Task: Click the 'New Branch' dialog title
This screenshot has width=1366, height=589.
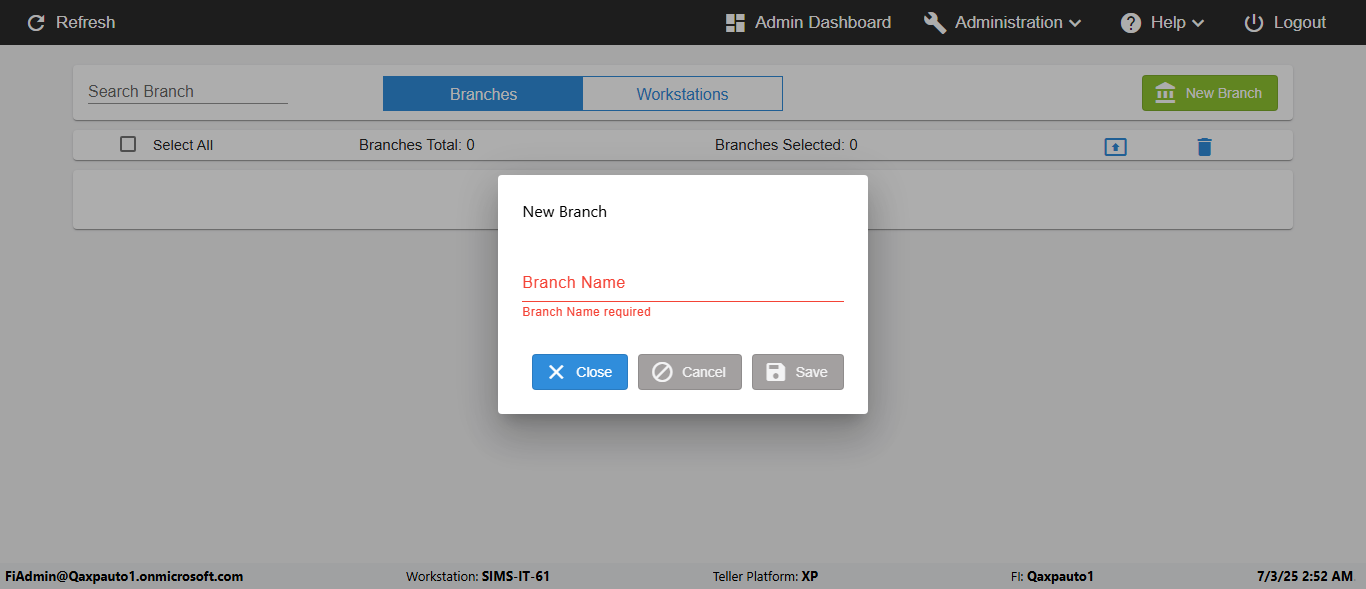Action: [565, 212]
